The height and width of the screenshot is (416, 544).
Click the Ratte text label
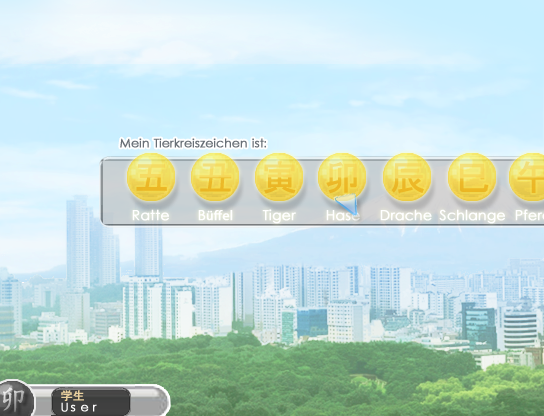click(x=151, y=215)
